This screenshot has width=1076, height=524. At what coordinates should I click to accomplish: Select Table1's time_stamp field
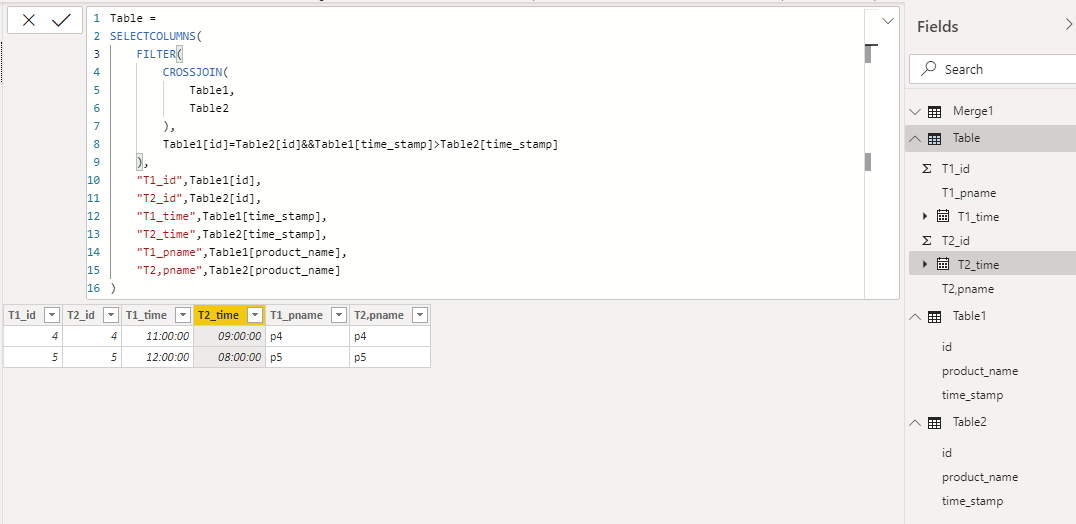(x=972, y=395)
